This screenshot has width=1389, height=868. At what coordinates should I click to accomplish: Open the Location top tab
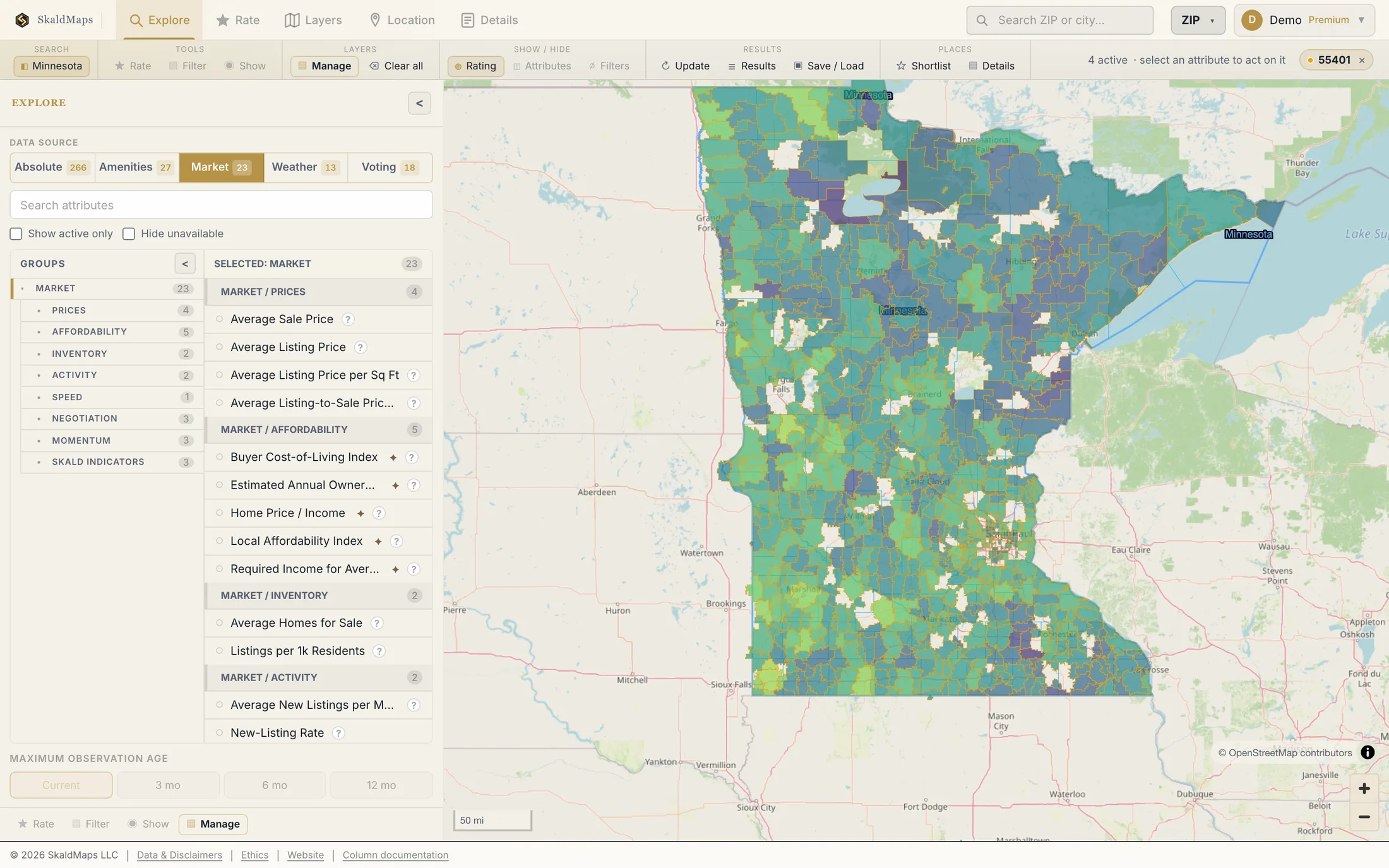point(402,20)
